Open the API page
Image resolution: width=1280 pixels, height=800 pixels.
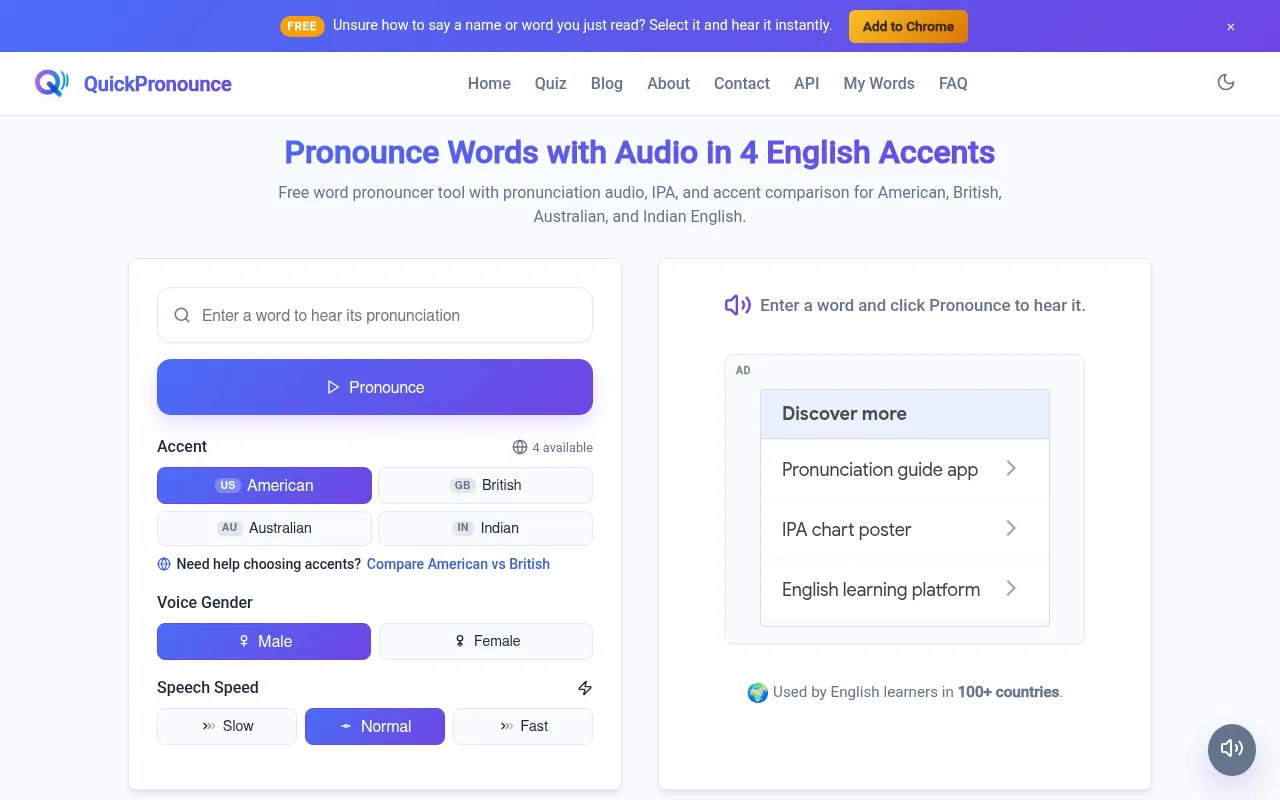tap(807, 84)
